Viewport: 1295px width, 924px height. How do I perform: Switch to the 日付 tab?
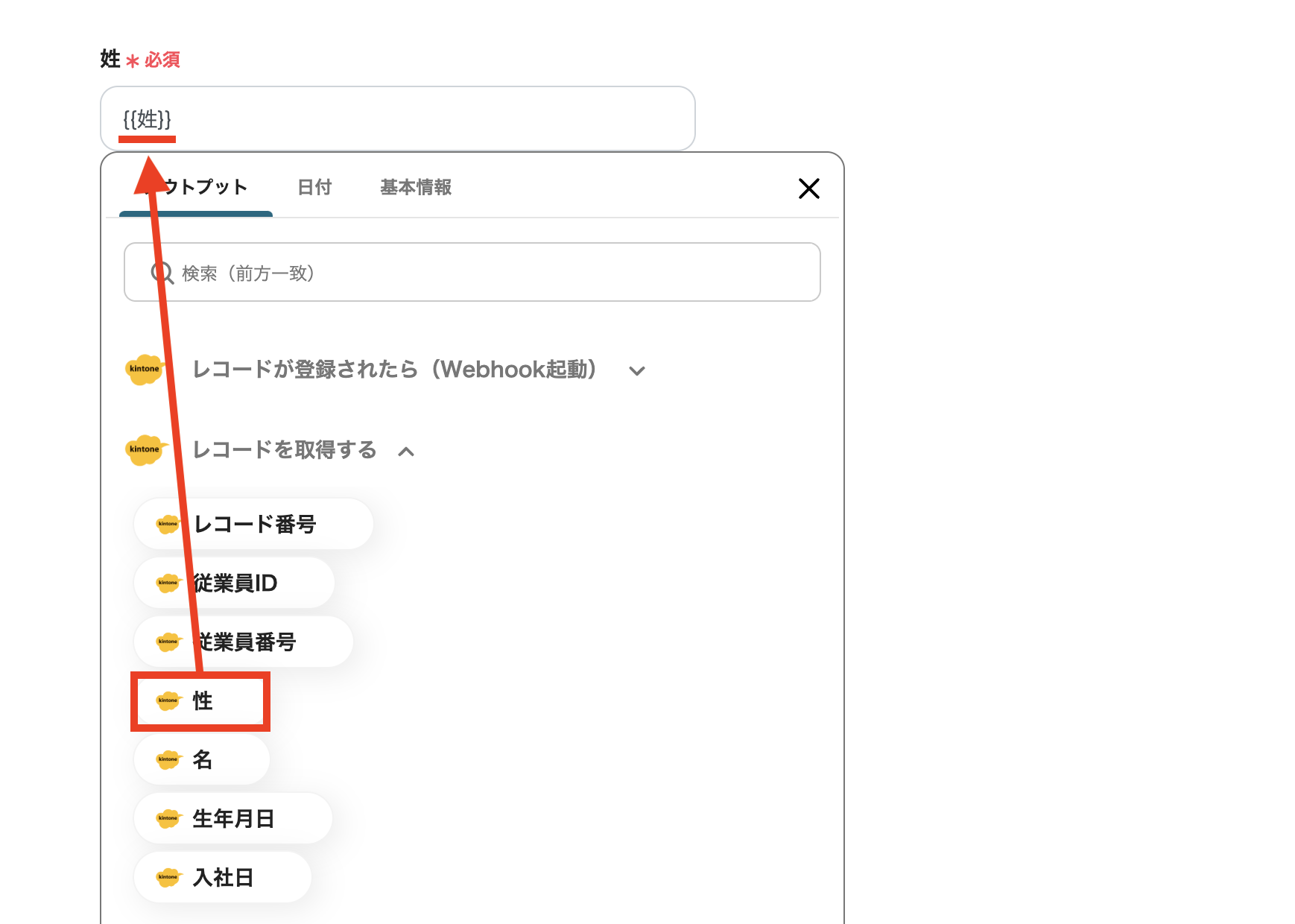coord(314,188)
